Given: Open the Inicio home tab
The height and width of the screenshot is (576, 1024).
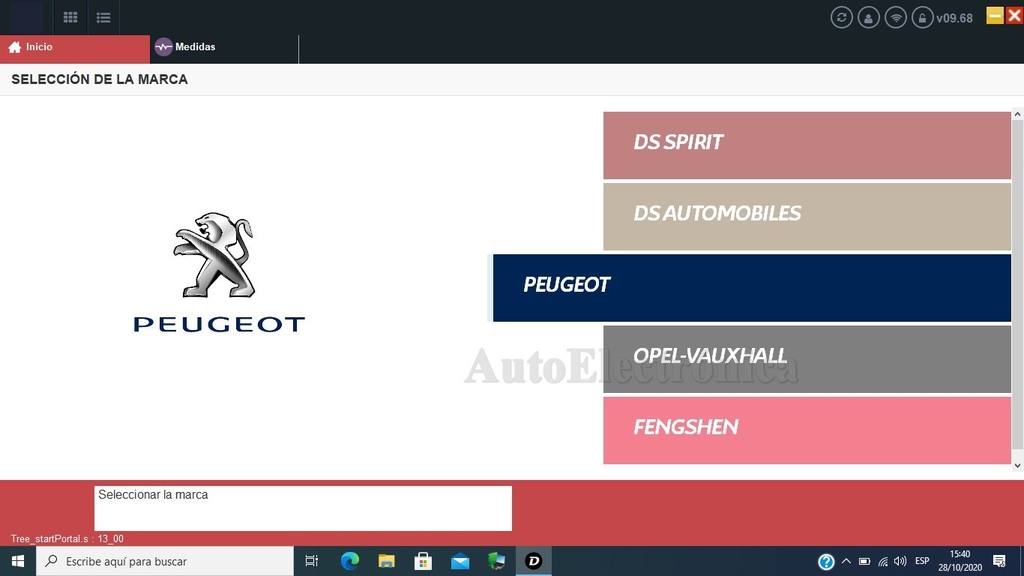Looking at the screenshot, I should 74,47.
